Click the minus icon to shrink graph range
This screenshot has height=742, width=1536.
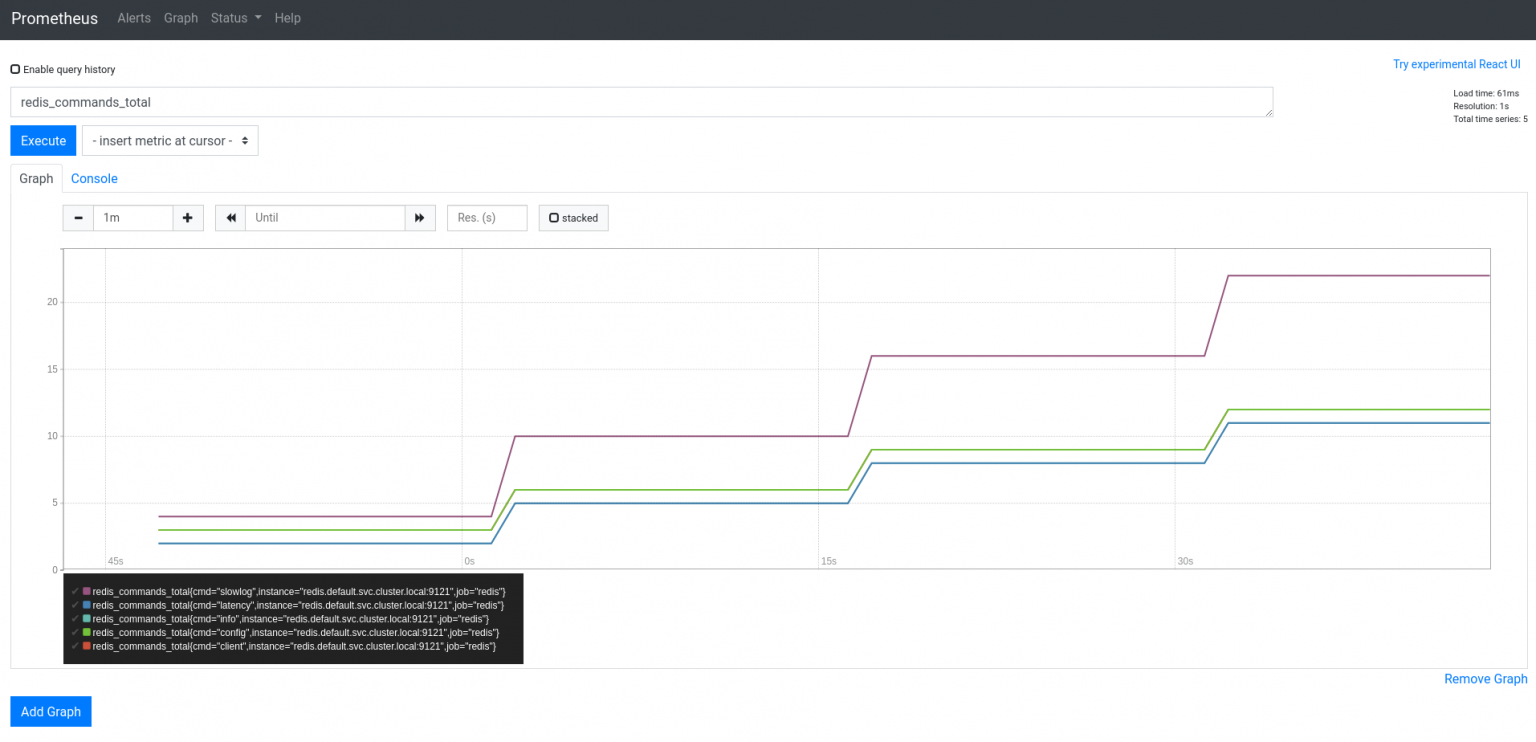pyautogui.click(x=78, y=217)
